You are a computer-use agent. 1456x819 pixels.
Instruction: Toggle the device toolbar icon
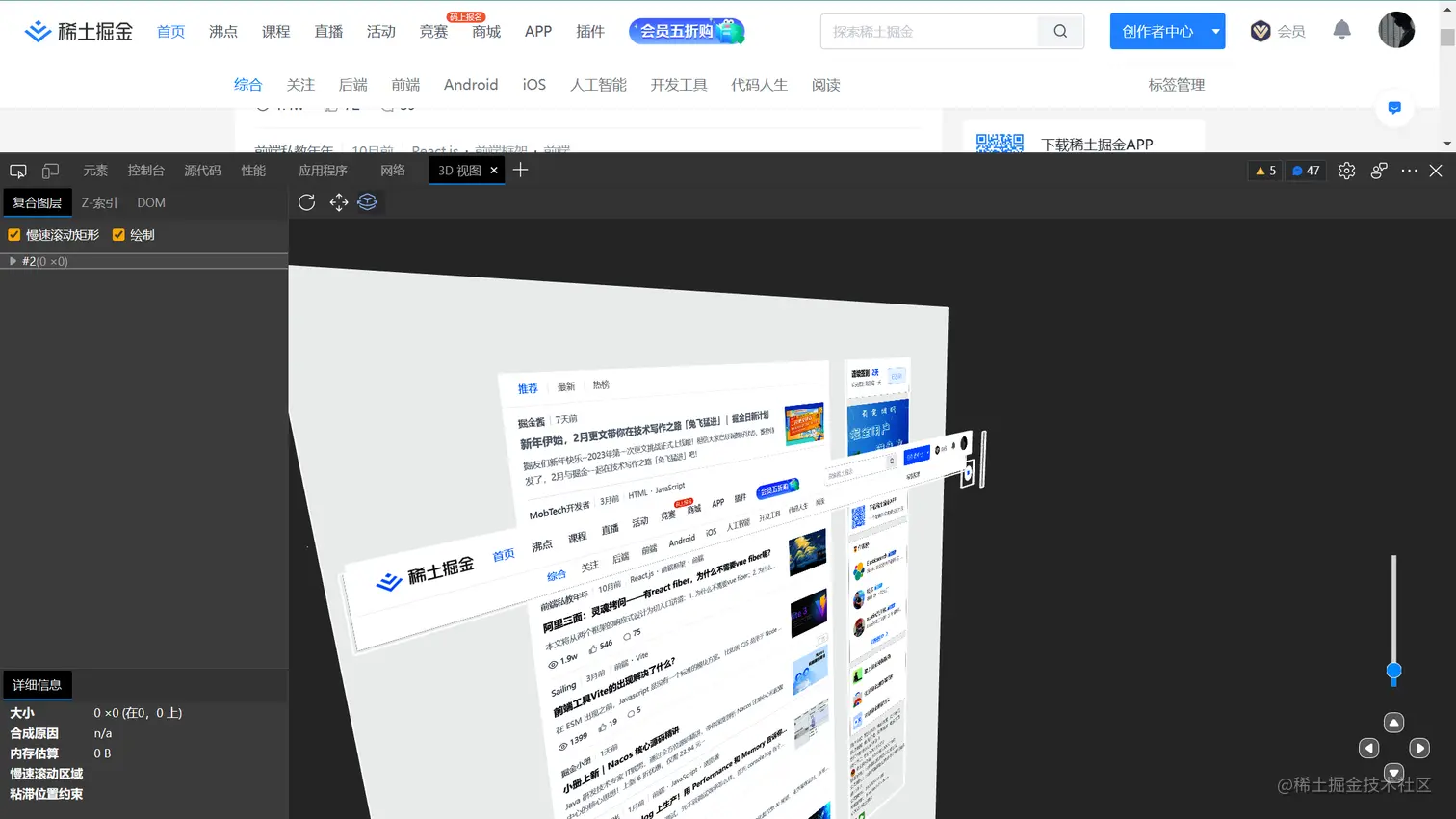(48, 170)
